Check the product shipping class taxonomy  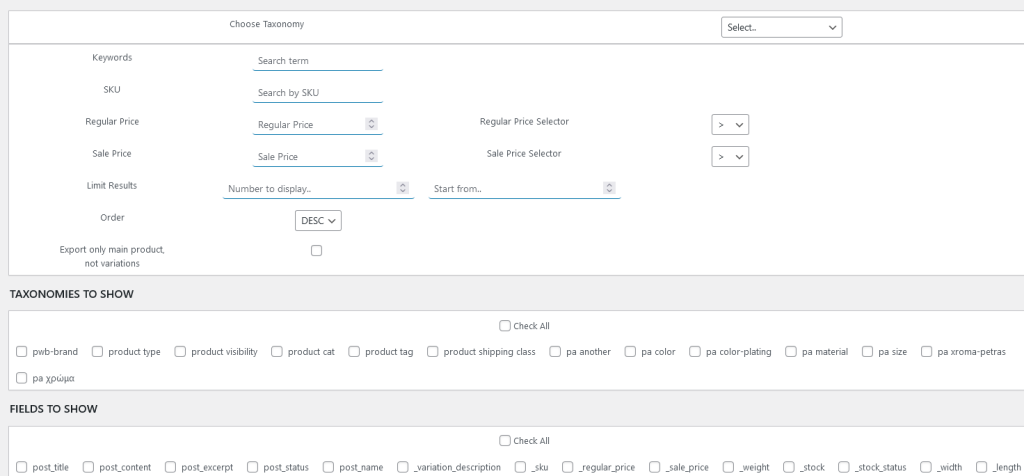pos(432,352)
